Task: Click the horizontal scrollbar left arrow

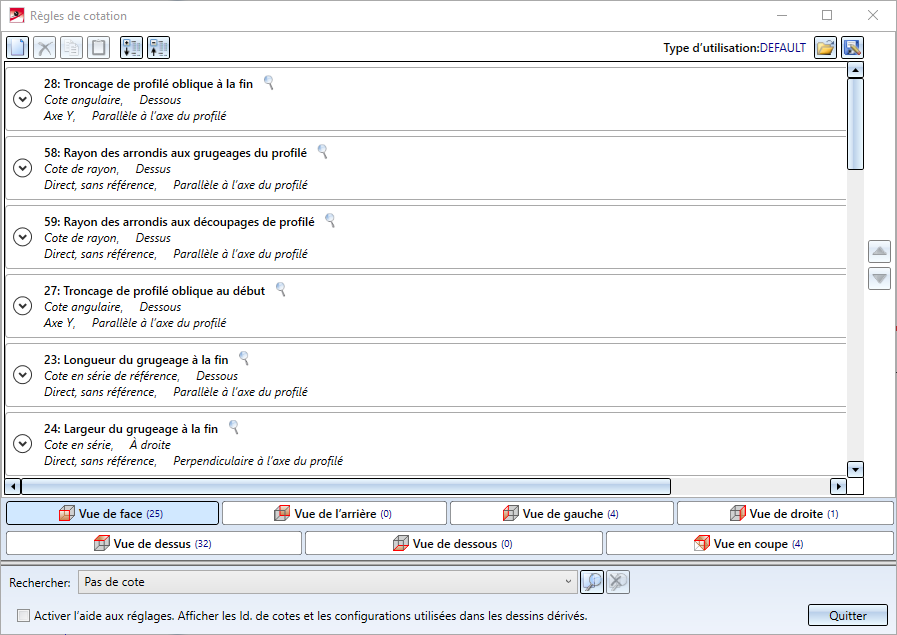Action: [13, 487]
